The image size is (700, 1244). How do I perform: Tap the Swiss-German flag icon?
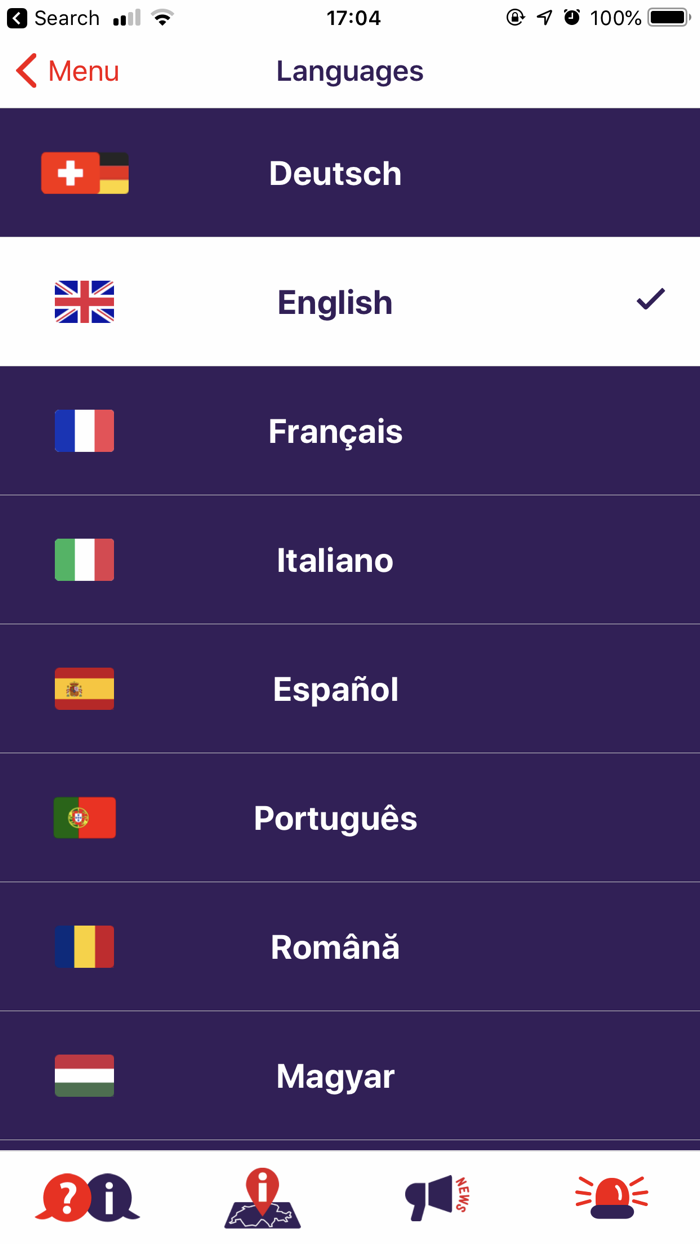tap(85, 173)
